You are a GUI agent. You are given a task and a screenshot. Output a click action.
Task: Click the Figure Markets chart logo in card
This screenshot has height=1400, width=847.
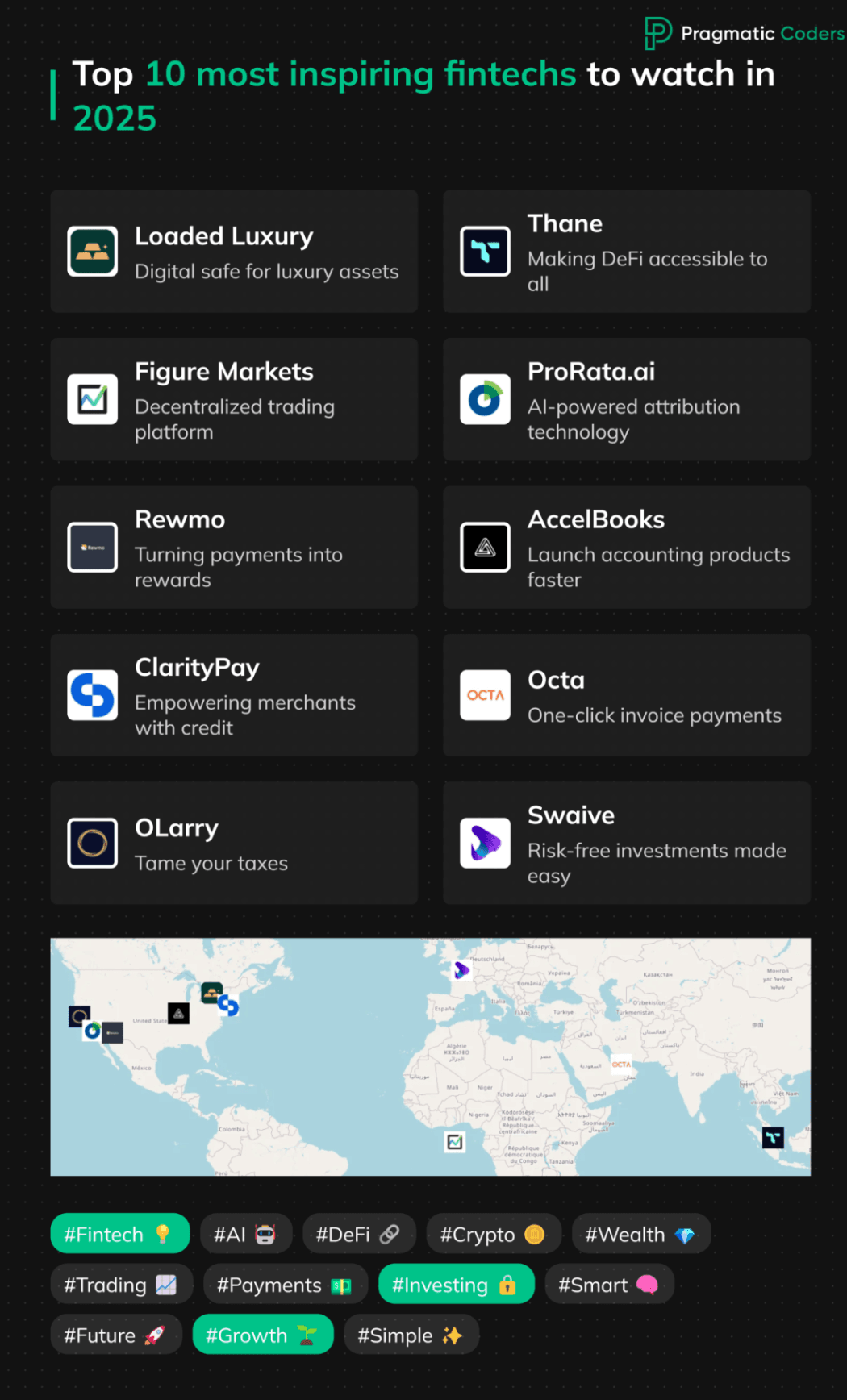[93, 399]
